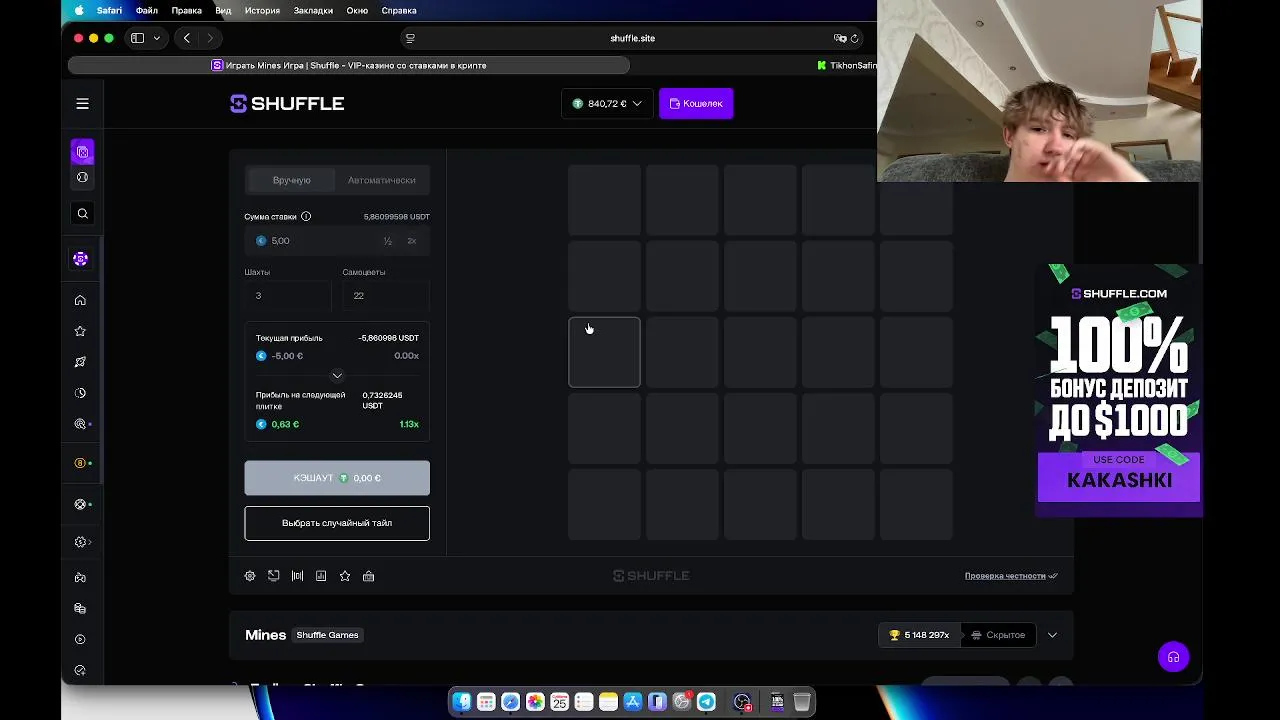Open Finder from the Dock
Screen dimensions: 1280x720
point(462,702)
